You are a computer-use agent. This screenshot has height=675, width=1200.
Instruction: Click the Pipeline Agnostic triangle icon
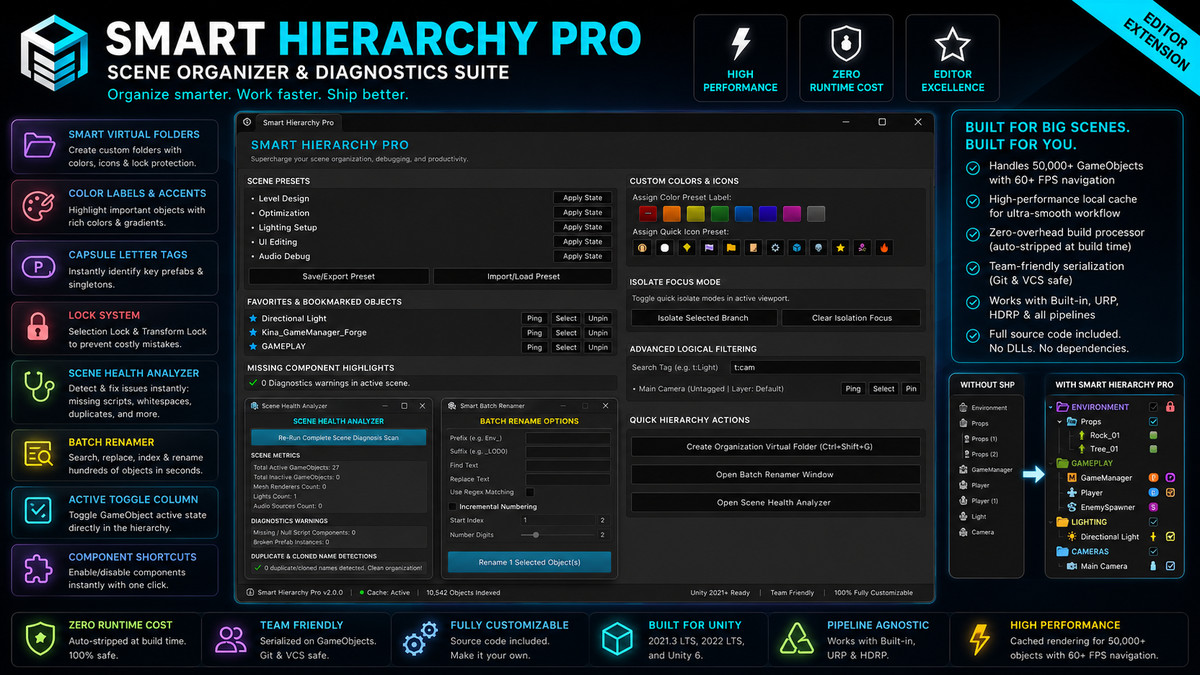point(797,639)
